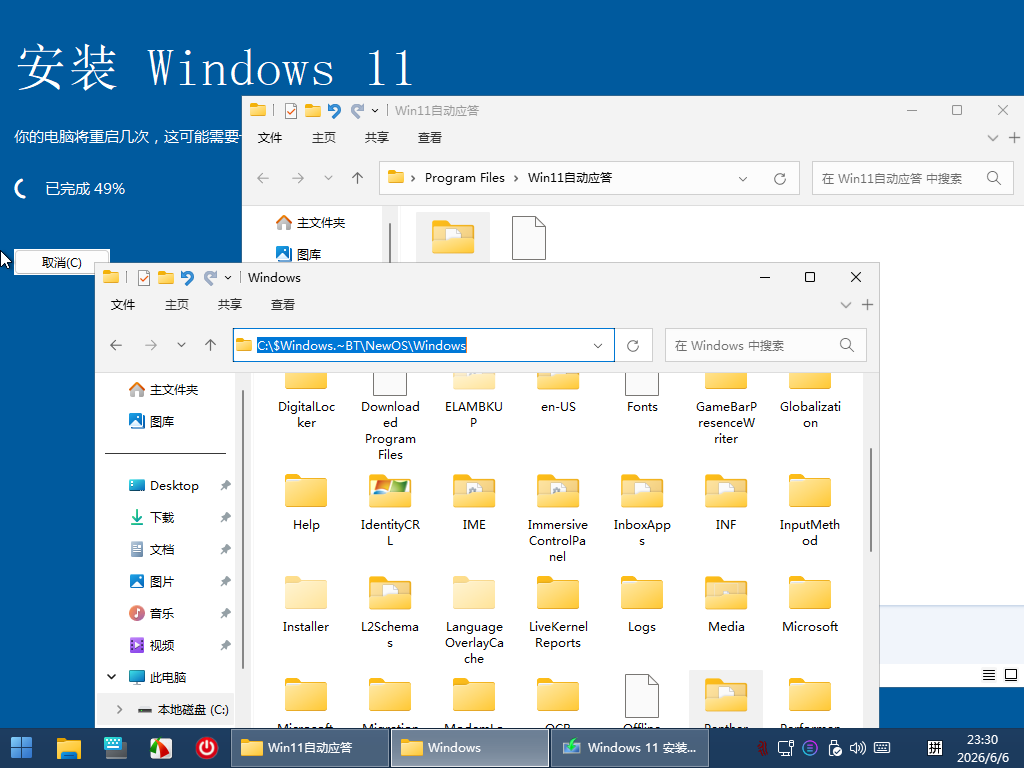Screen dimensions: 1024x768
Task: Click the red power icon on taskbar
Action: pos(207,748)
